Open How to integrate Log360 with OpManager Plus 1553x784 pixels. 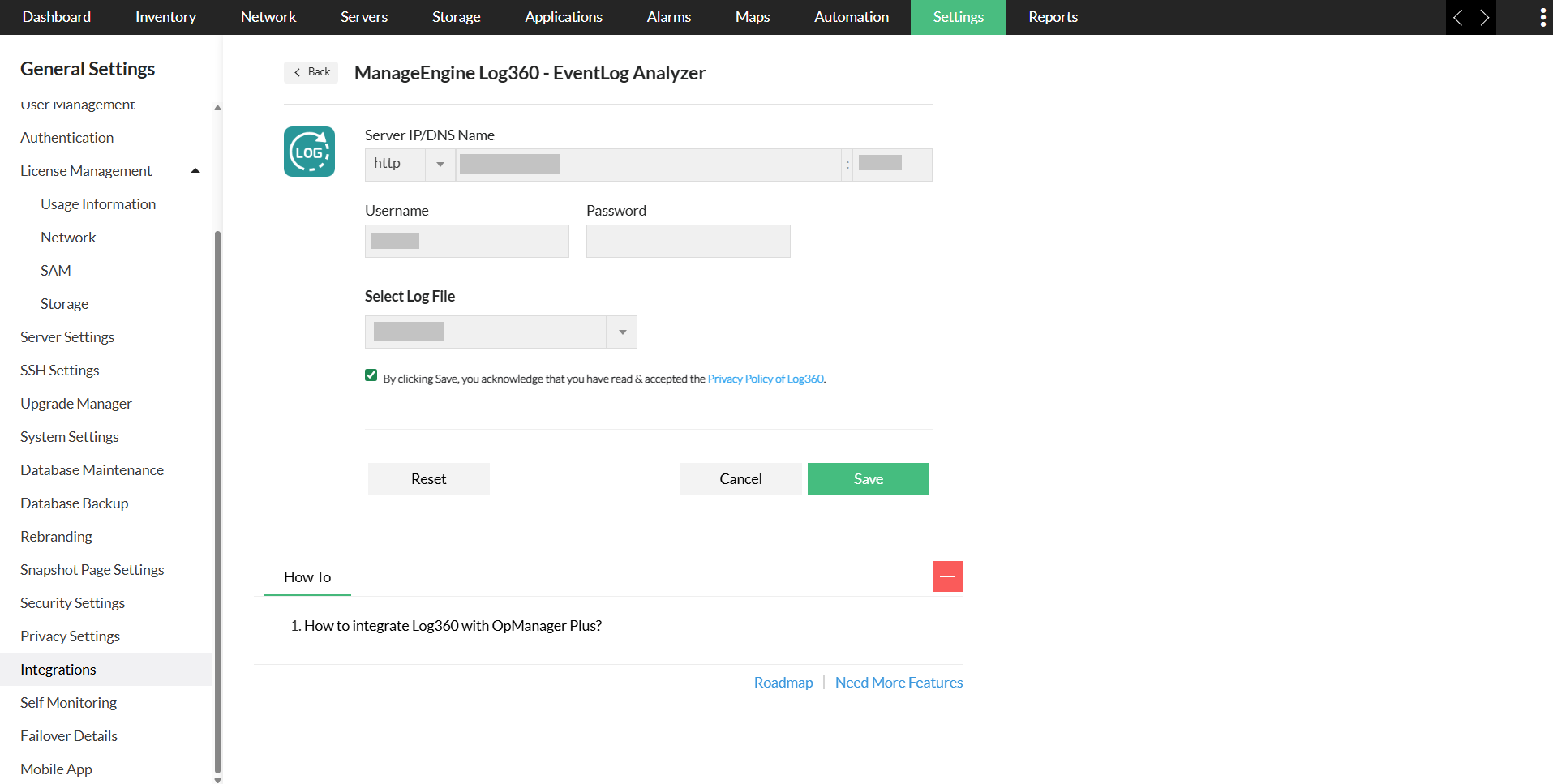tap(453, 626)
